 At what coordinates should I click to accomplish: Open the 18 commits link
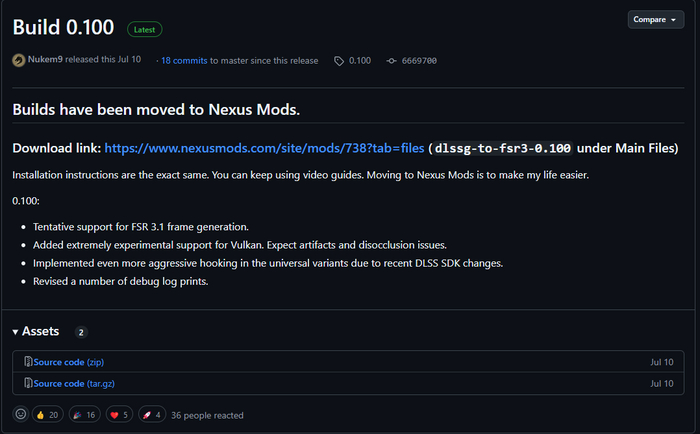(x=185, y=61)
